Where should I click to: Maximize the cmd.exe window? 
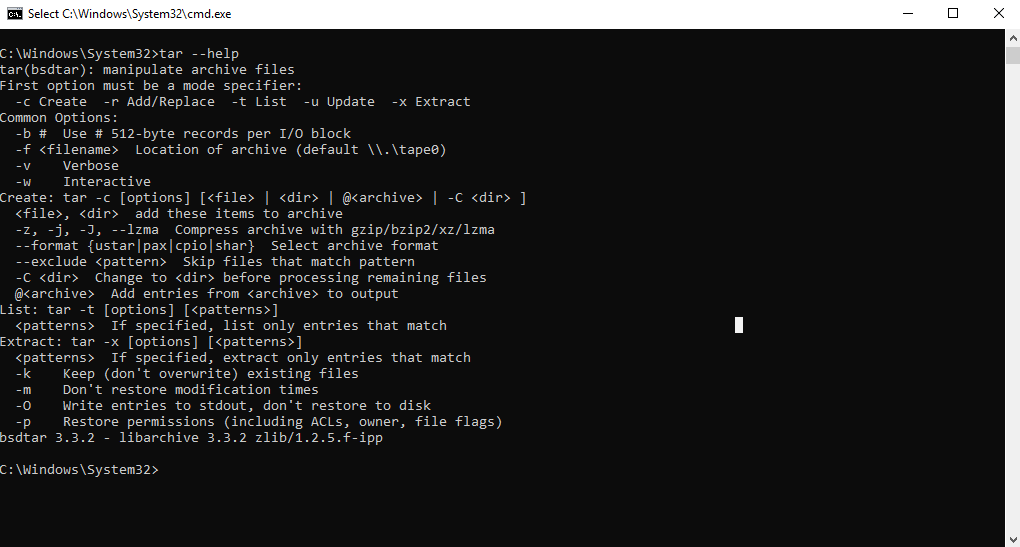tap(952, 13)
